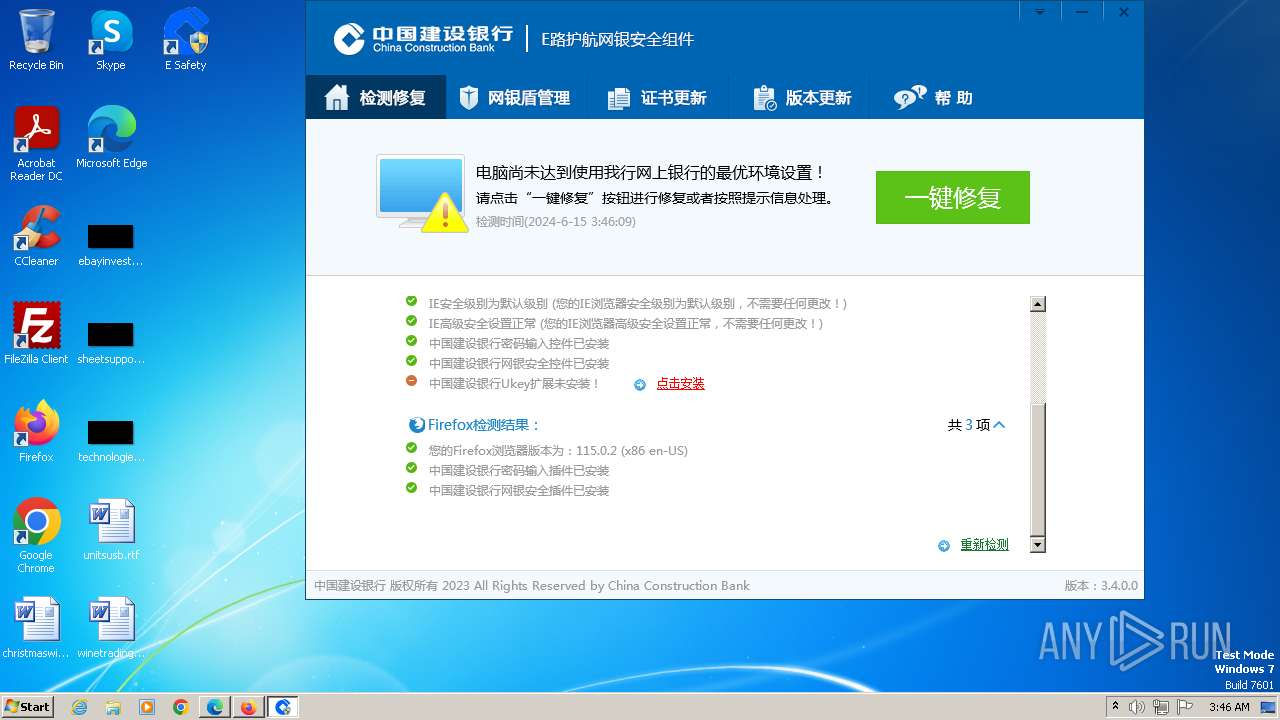Click the green 一键修复 button
1280x720 pixels.
[953, 197]
